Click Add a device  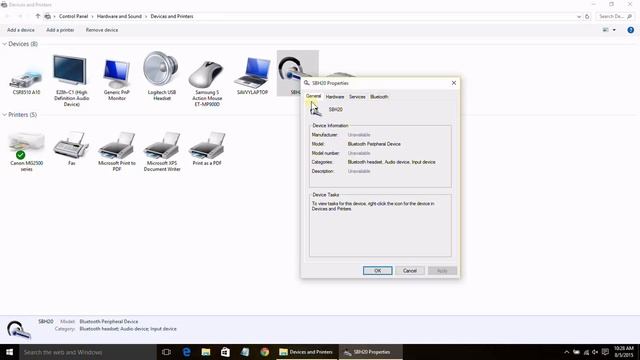(21, 30)
